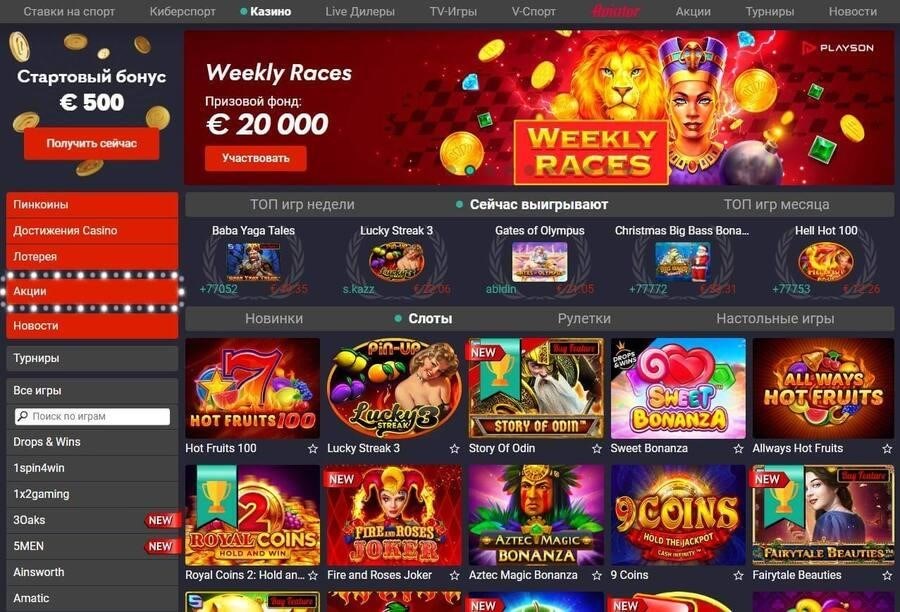This screenshot has height=612, width=900.
Task: Switch to Рулетки tab
Action: (584, 319)
